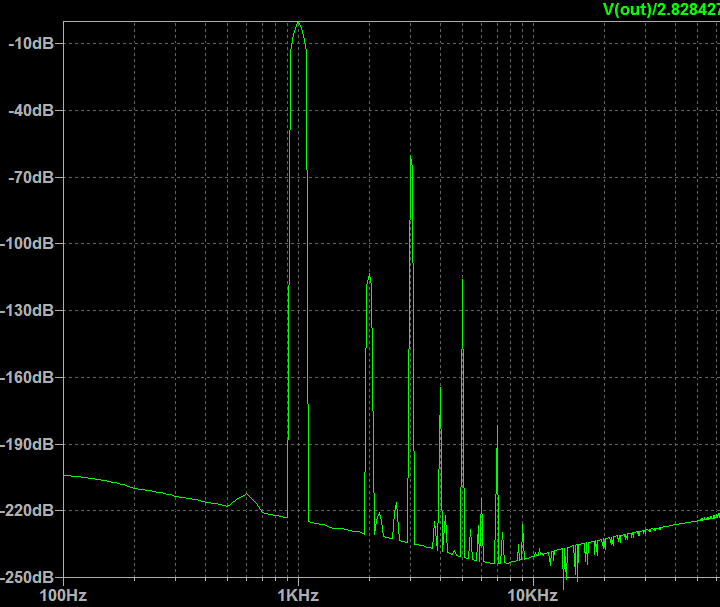Viewport: 720px width, 607px height.
Task: Click the 1KHz frequency axis label
Action: (x=298, y=596)
